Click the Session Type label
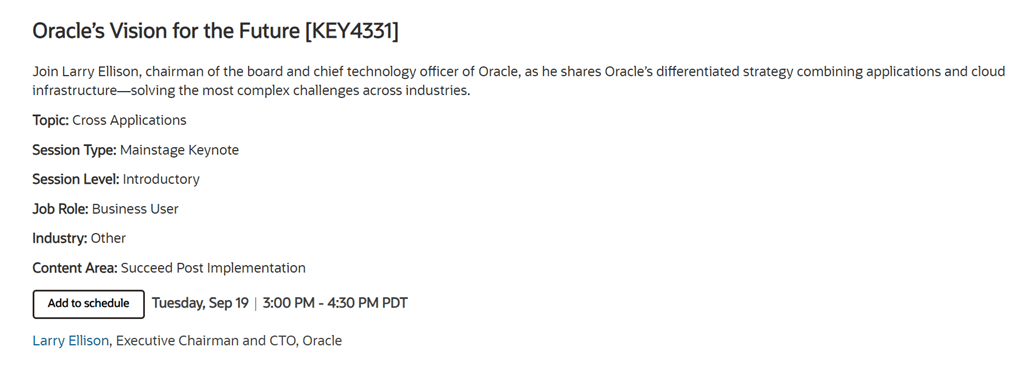 (x=74, y=150)
